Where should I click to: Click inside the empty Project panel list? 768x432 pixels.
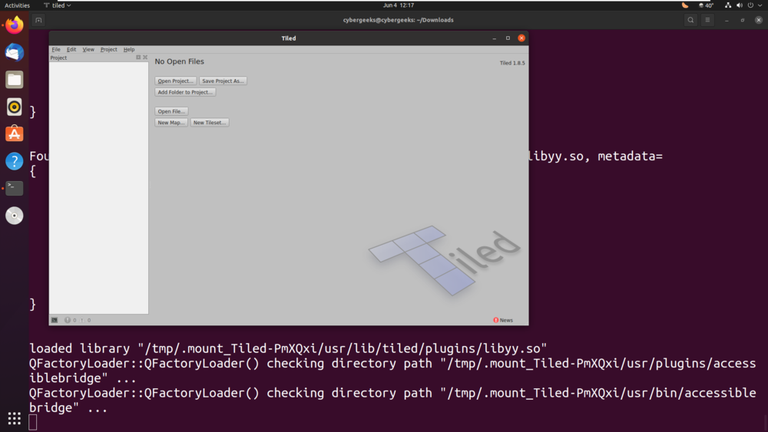tap(98, 188)
